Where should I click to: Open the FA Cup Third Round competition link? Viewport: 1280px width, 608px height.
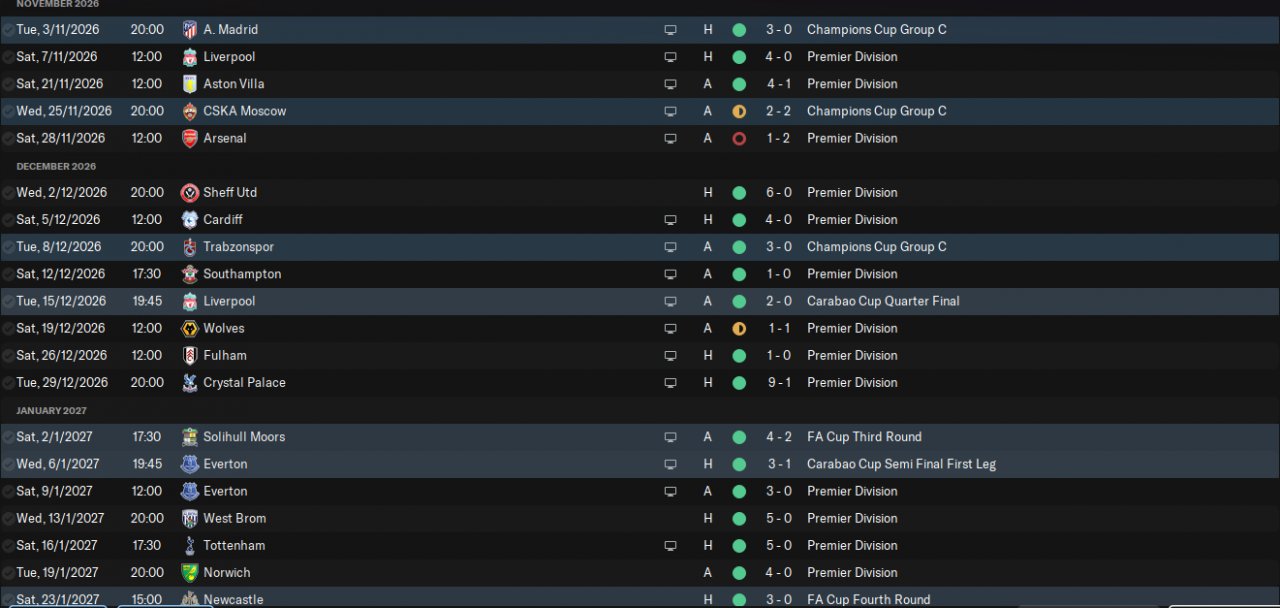click(x=864, y=437)
